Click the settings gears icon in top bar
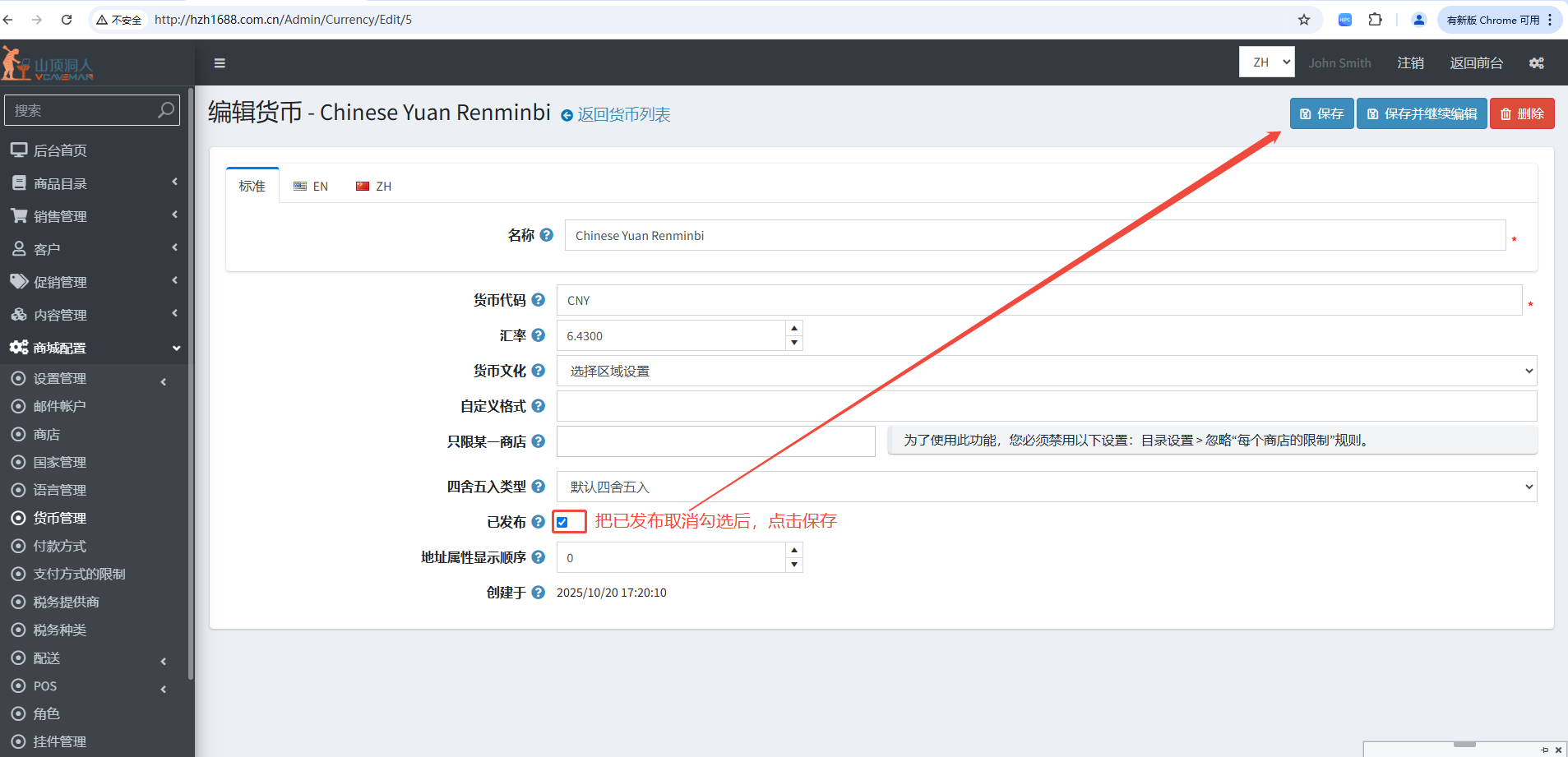1568x757 pixels. (x=1536, y=63)
